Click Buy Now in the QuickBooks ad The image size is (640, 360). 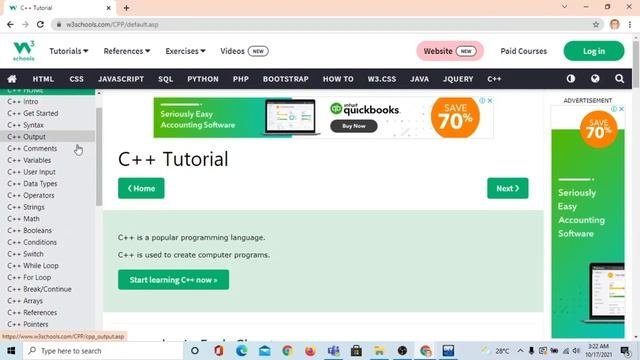[x=353, y=126]
